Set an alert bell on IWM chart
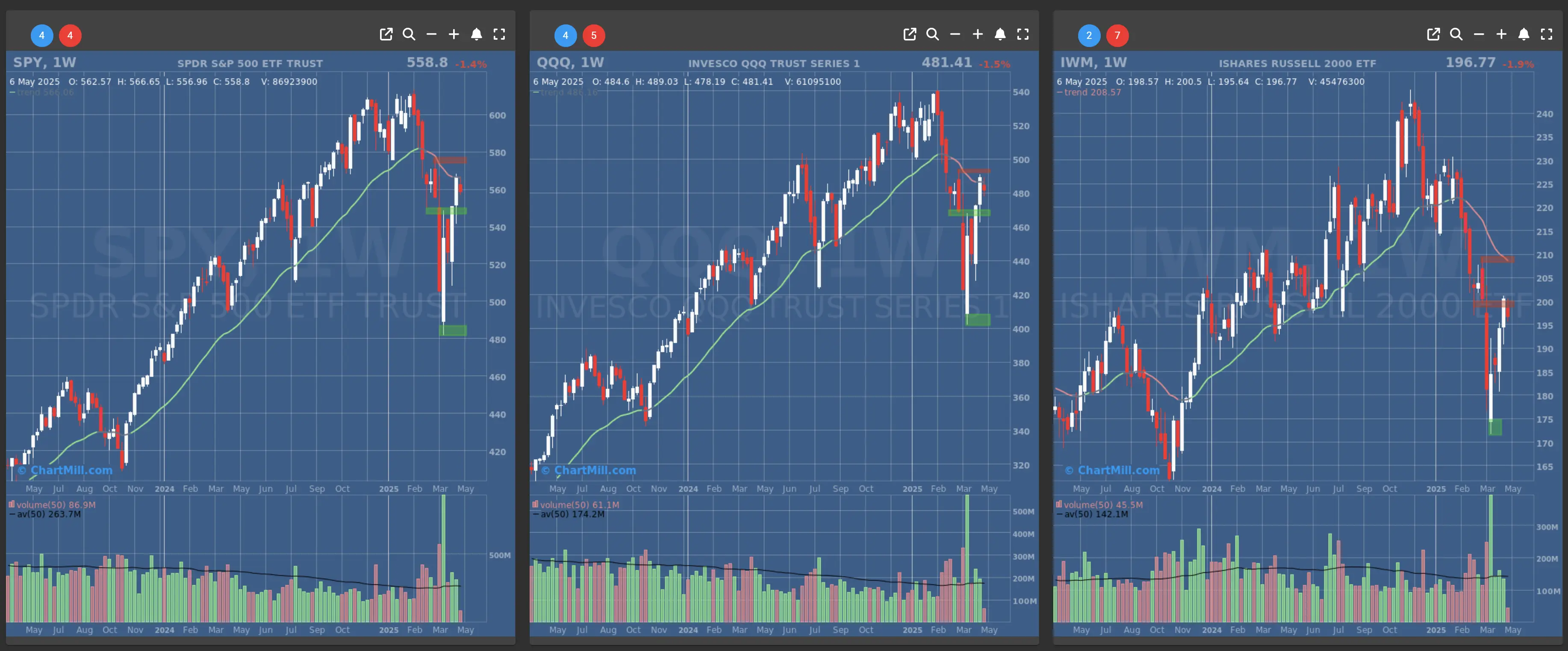 pos(1524,34)
